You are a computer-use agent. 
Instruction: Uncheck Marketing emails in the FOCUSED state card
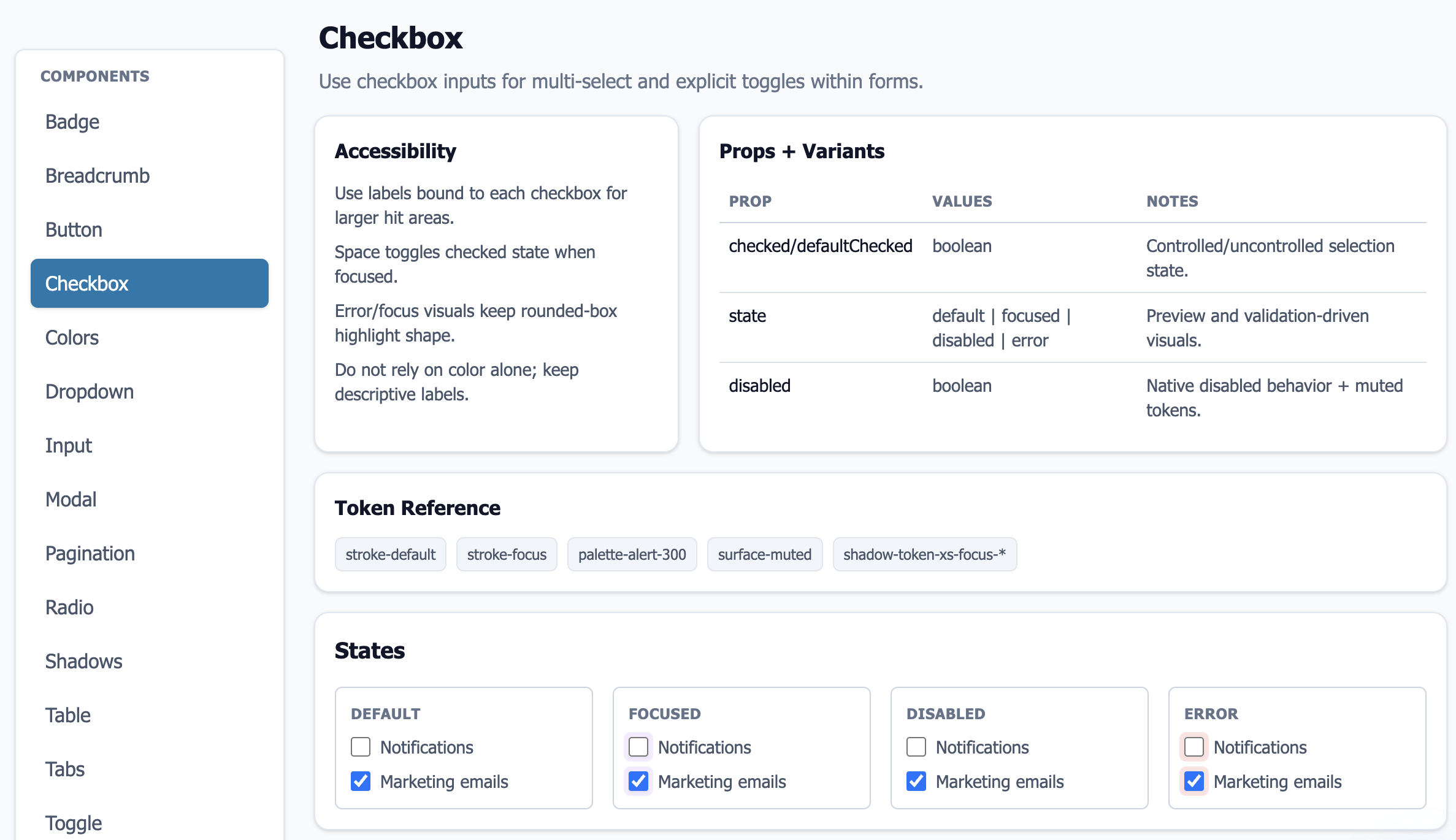pyautogui.click(x=638, y=781)
